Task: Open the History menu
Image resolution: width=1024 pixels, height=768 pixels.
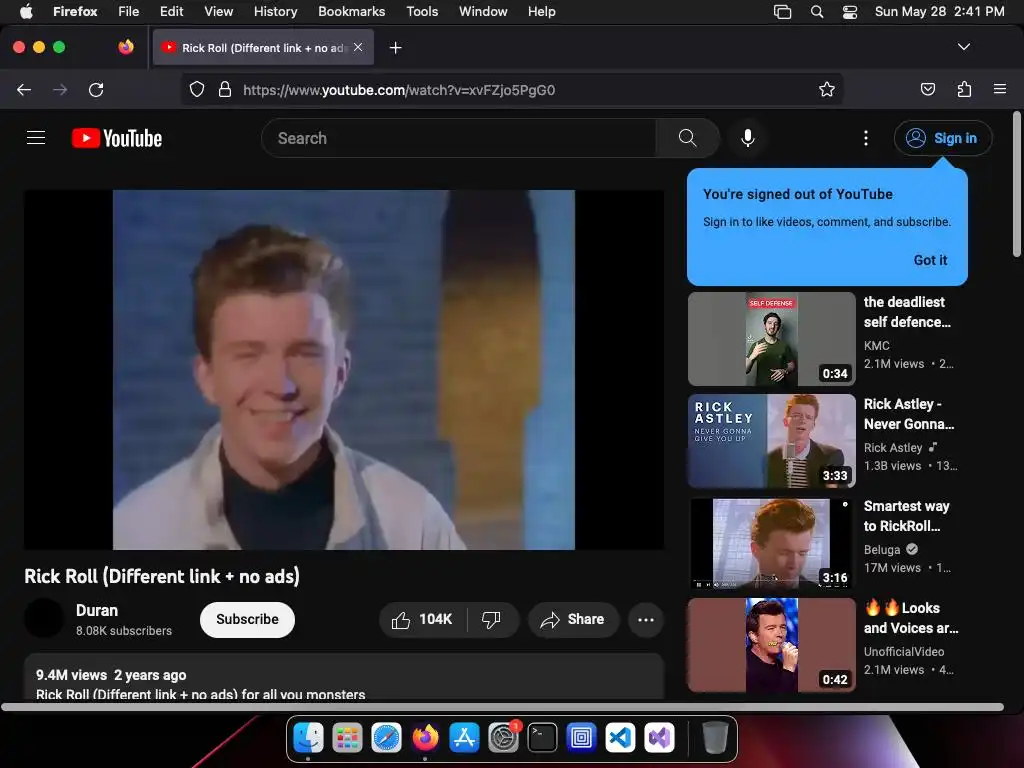Action: [x=275, y=11]
